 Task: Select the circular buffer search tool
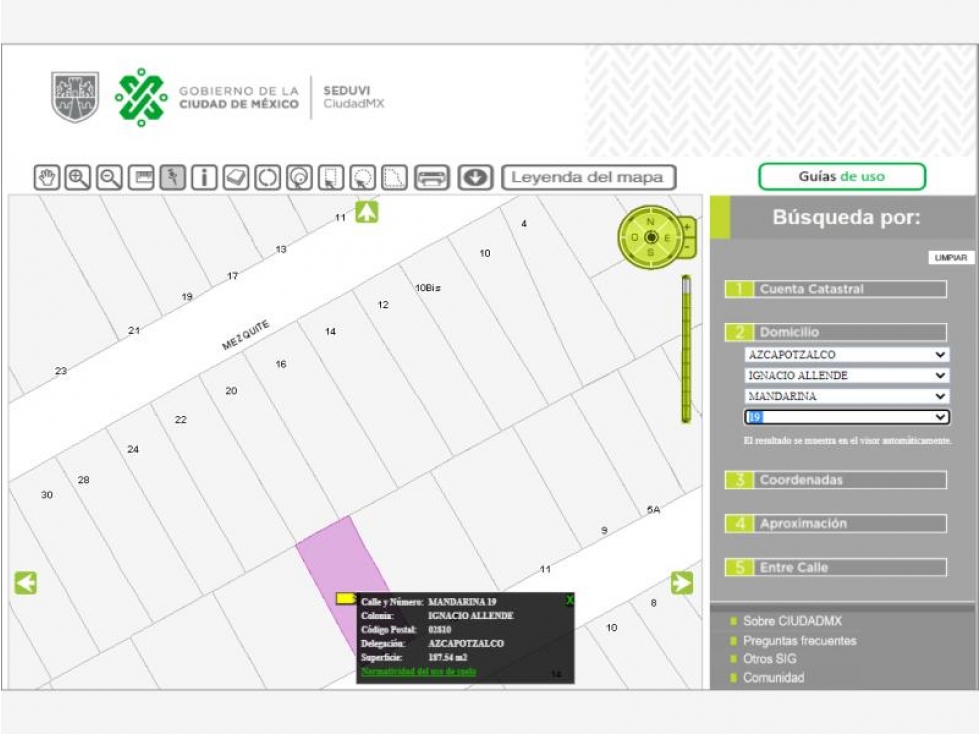[299, 177]
